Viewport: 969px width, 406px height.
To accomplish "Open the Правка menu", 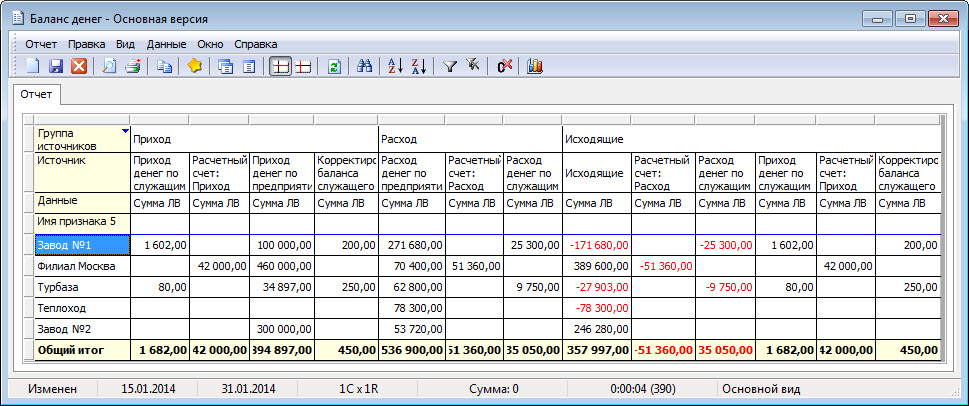I will tap(87, 44).
